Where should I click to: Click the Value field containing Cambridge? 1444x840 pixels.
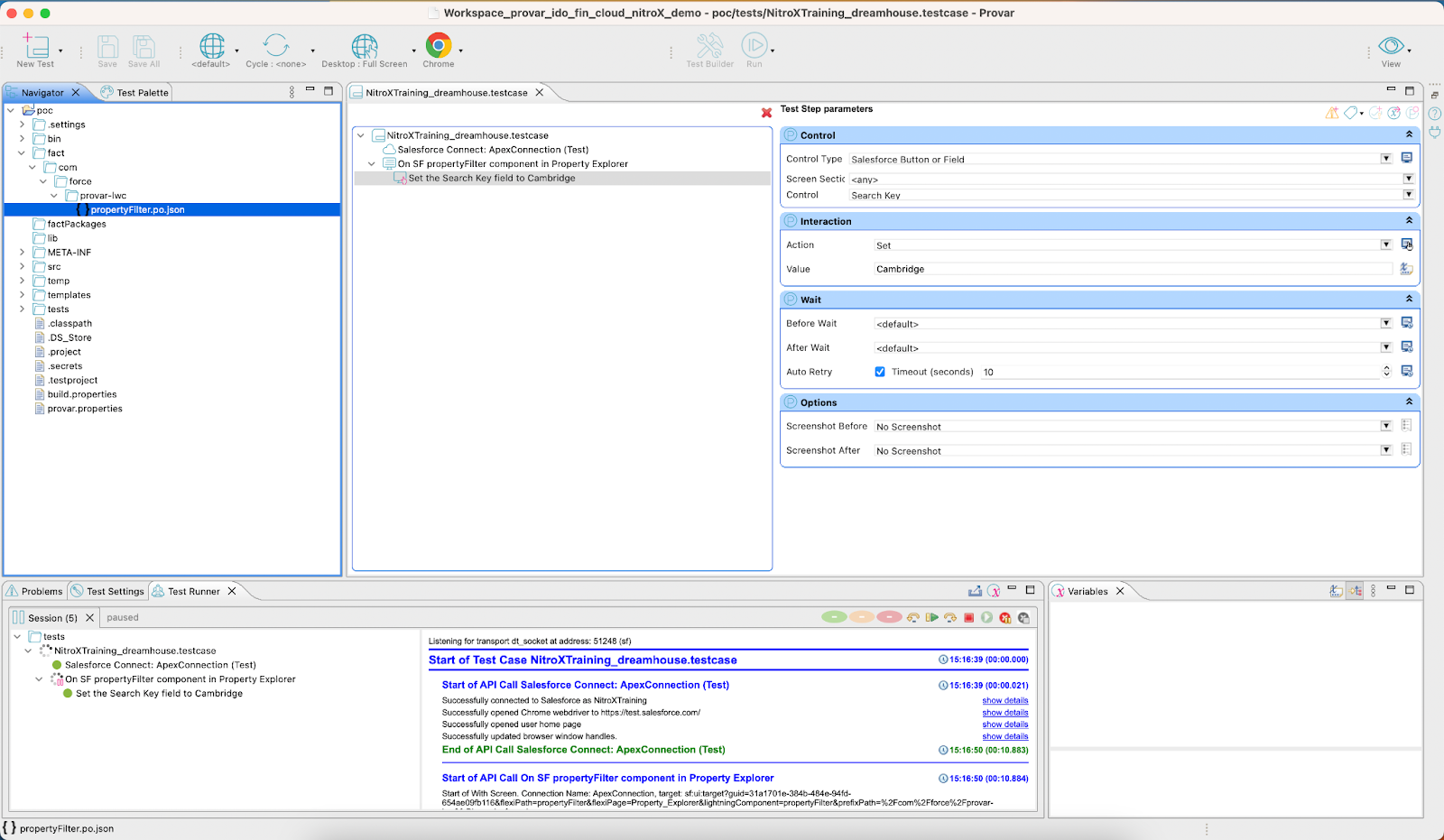(x=1134, y=269)
